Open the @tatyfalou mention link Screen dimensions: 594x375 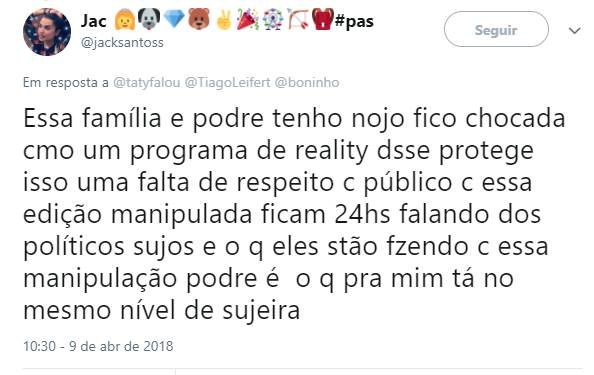[x=147, y=82]
